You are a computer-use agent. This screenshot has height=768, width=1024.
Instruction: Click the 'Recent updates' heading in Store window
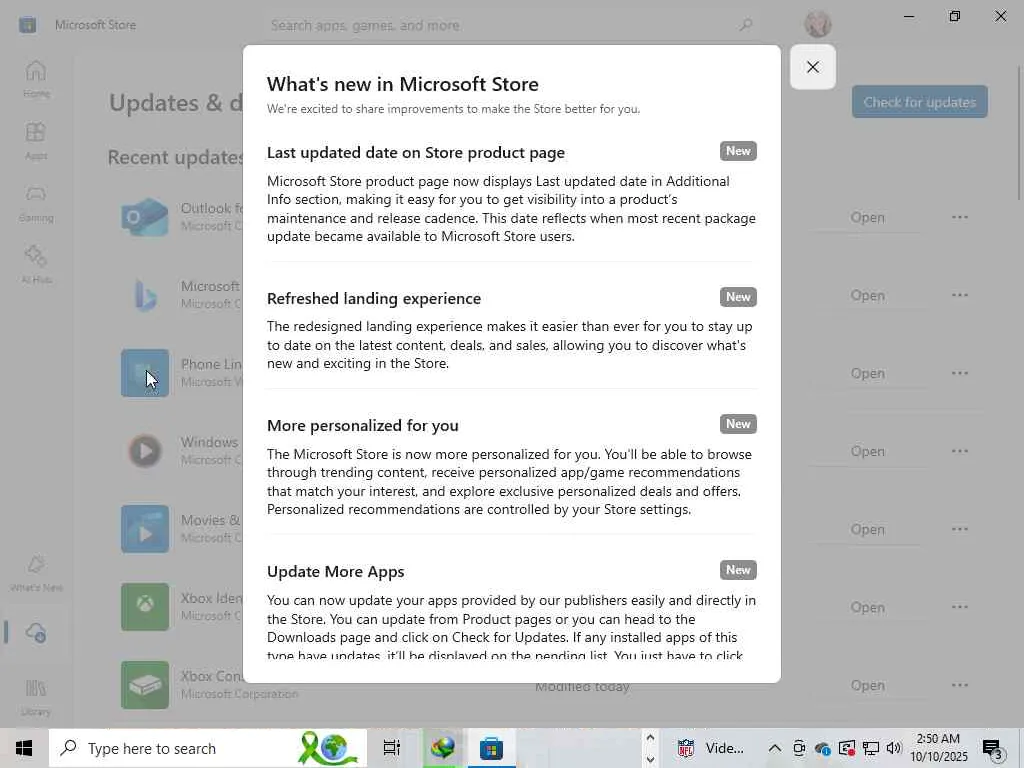coord(175,157)
